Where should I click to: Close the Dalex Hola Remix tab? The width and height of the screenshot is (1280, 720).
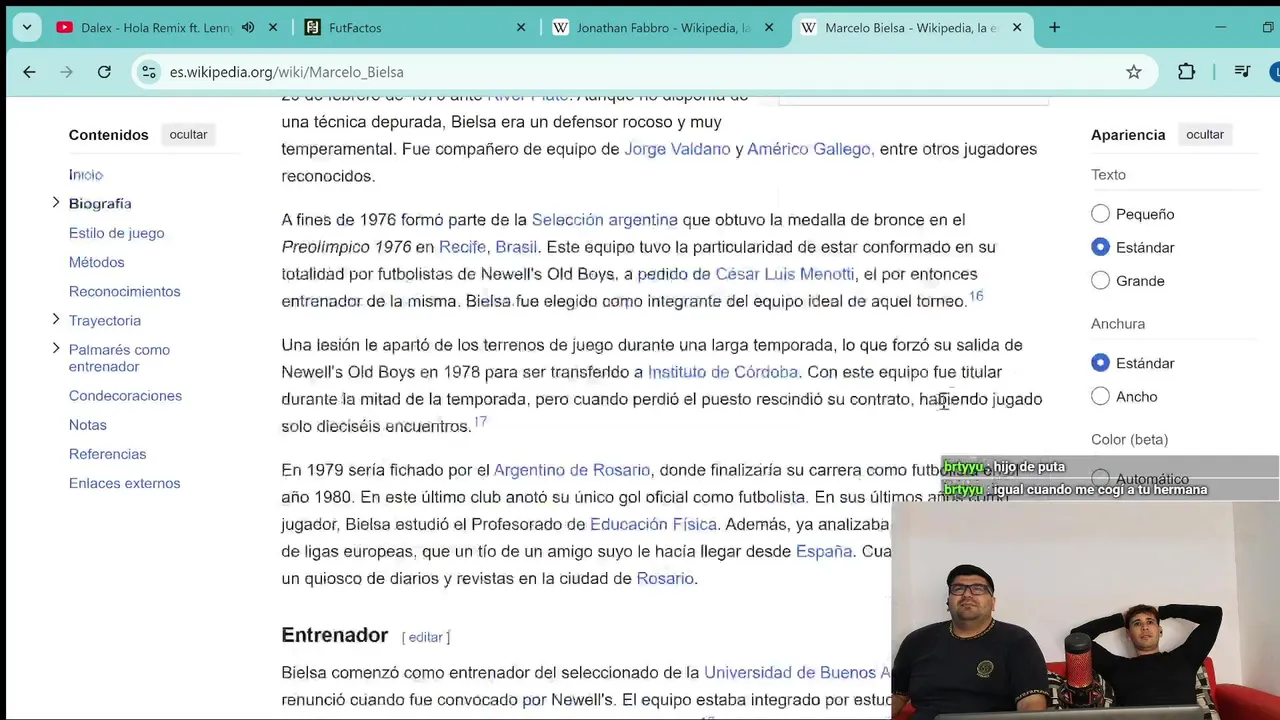(273, 28)
